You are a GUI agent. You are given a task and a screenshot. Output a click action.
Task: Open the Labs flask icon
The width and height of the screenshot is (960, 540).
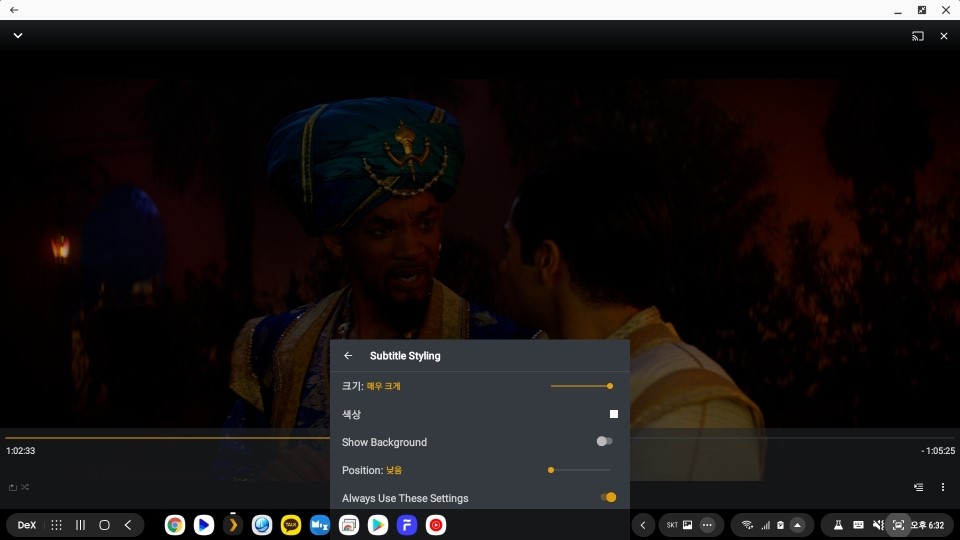tap(838, 525)
